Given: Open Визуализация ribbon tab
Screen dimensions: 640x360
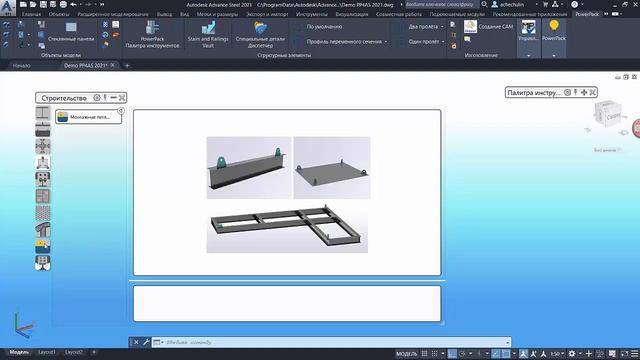Looking at the screenshot, I should [x=352, y=14].
